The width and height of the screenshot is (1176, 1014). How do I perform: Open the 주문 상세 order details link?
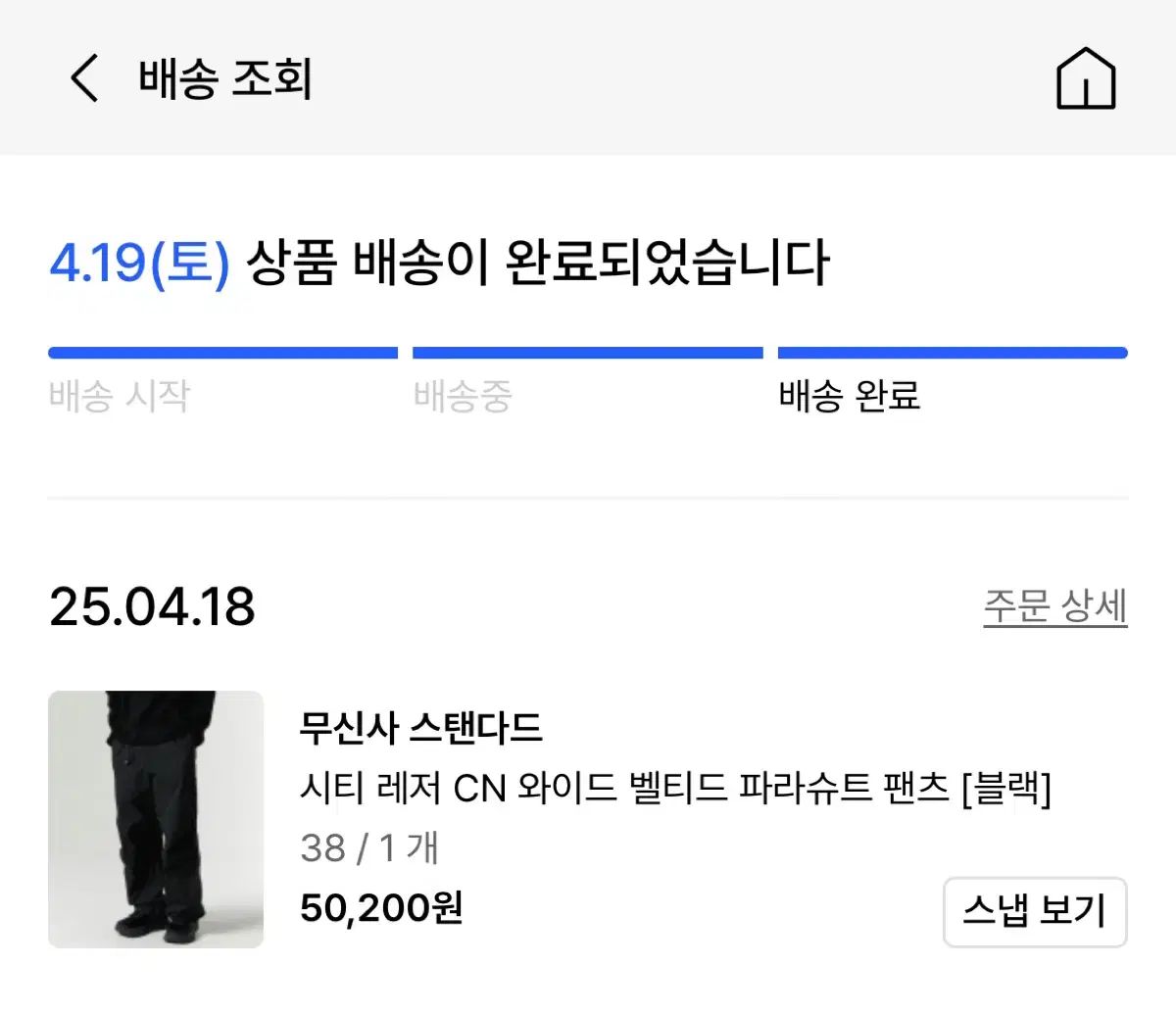point(1055,606)
